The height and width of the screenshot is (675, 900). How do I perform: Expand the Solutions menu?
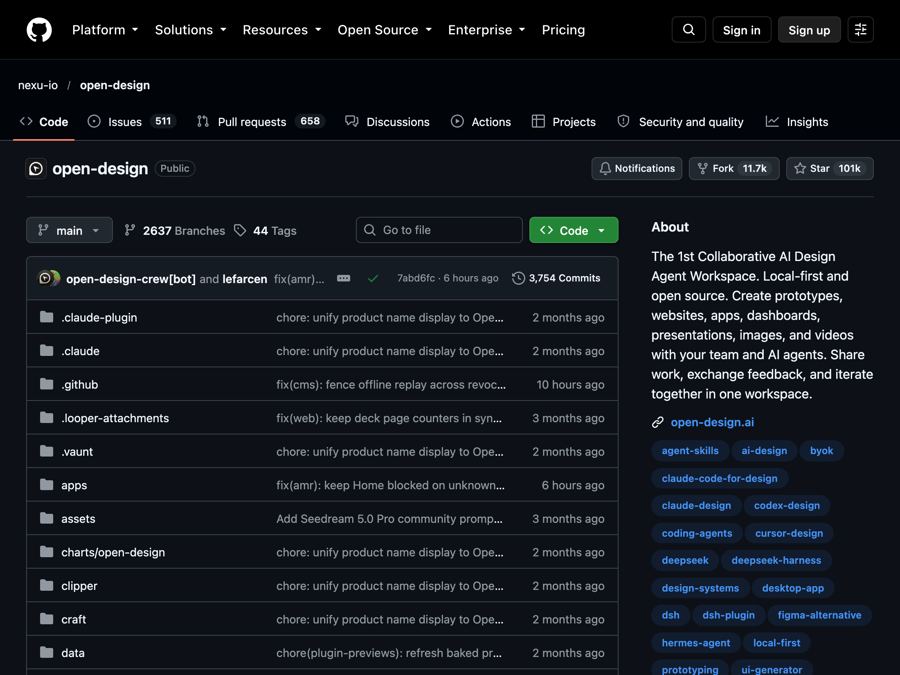point(190,30)
